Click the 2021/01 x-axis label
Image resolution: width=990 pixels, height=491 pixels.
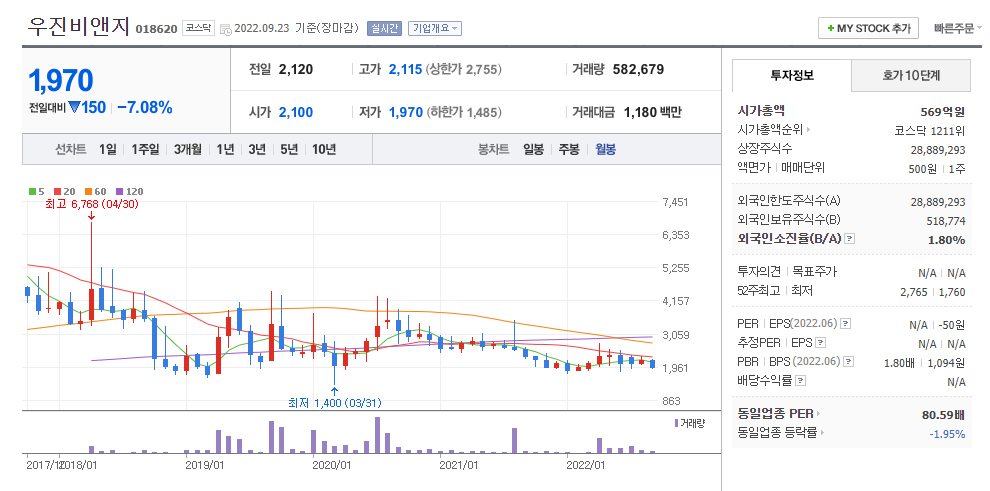pyautogui.click(x=460, y=465)
